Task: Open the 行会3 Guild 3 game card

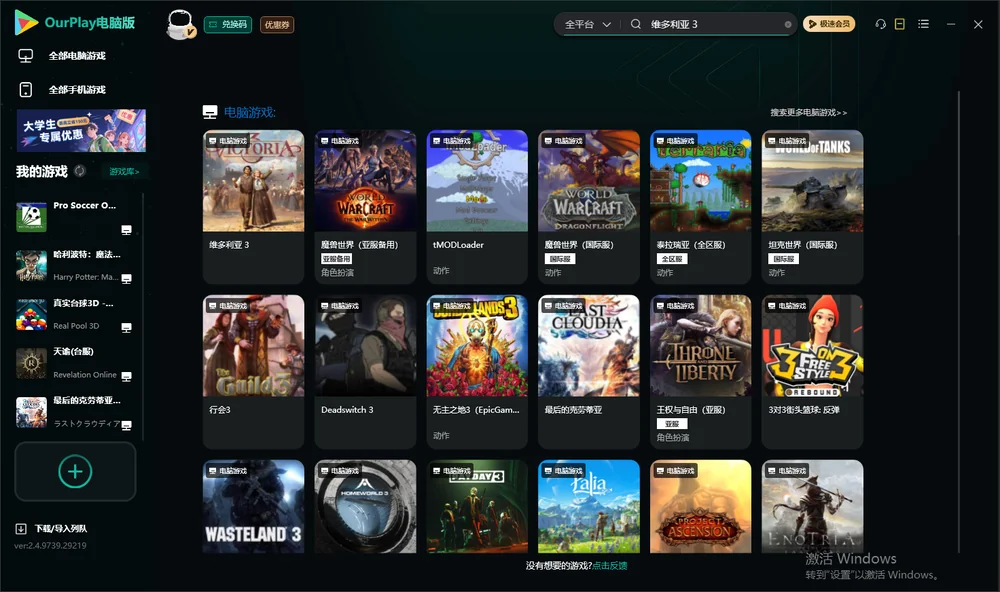Action: [253, 372]
